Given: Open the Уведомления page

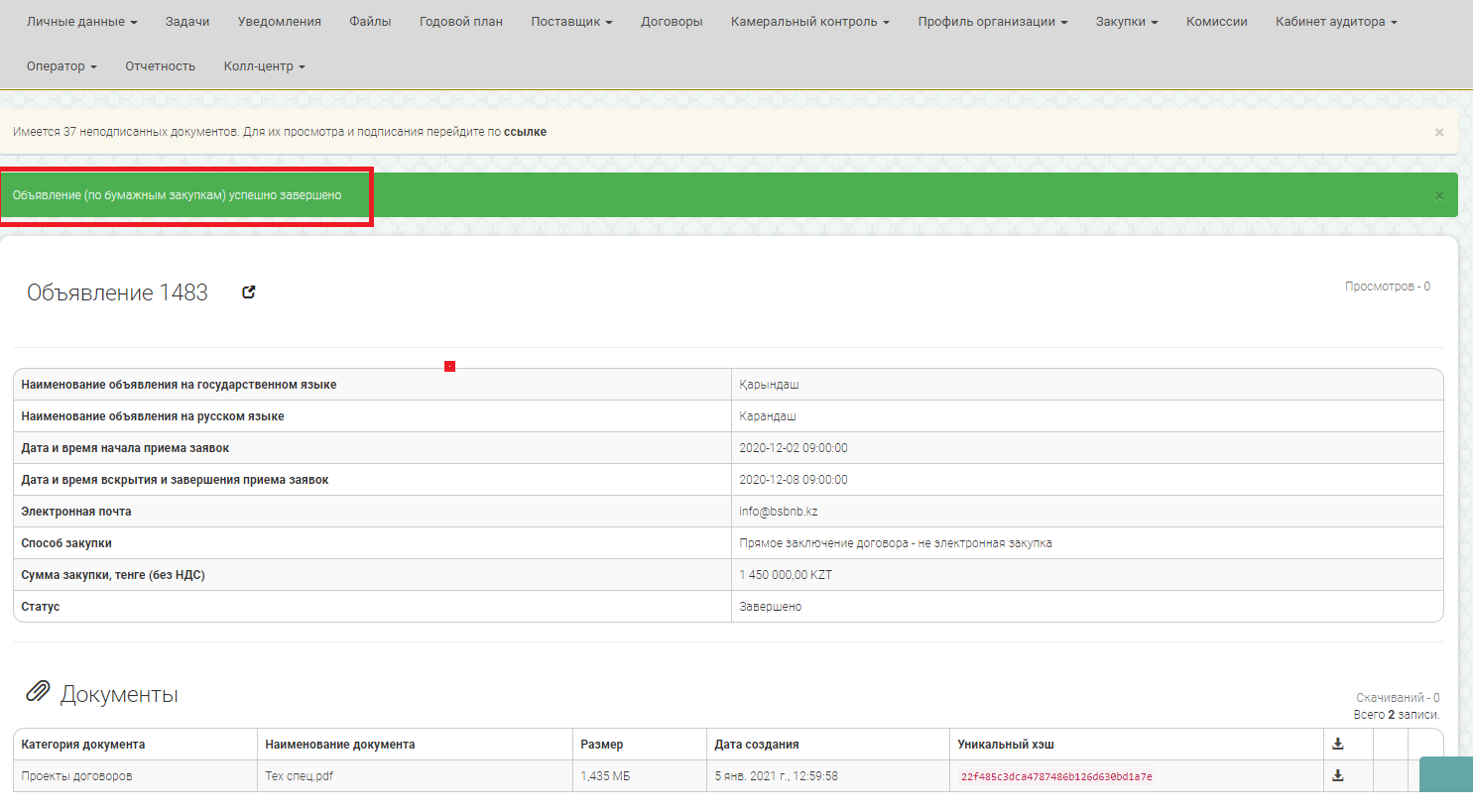Looking at the screenshot, I should [279, 22].
